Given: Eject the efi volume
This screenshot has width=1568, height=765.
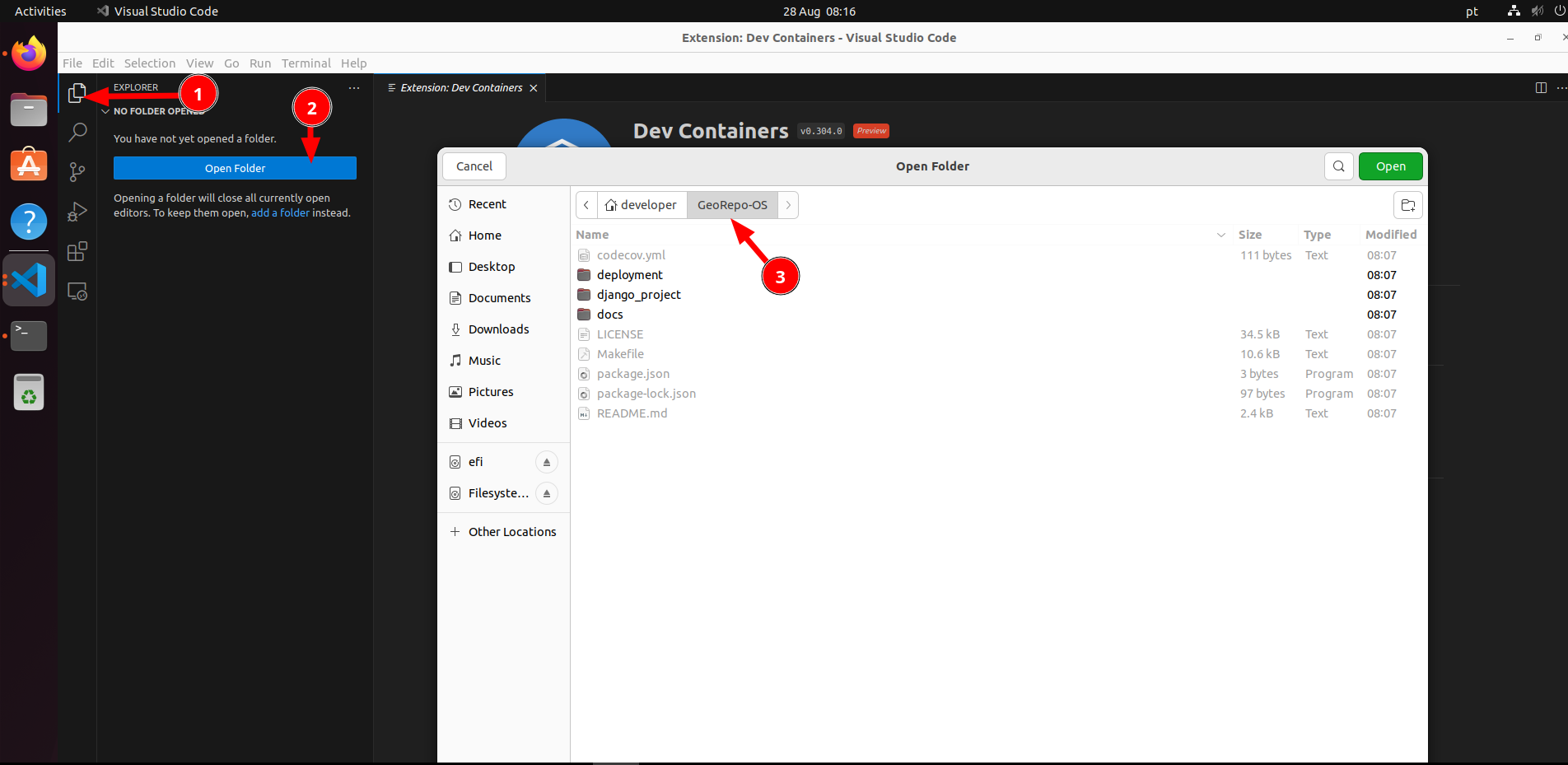Looking at the screenshot, I should (547, 462).
